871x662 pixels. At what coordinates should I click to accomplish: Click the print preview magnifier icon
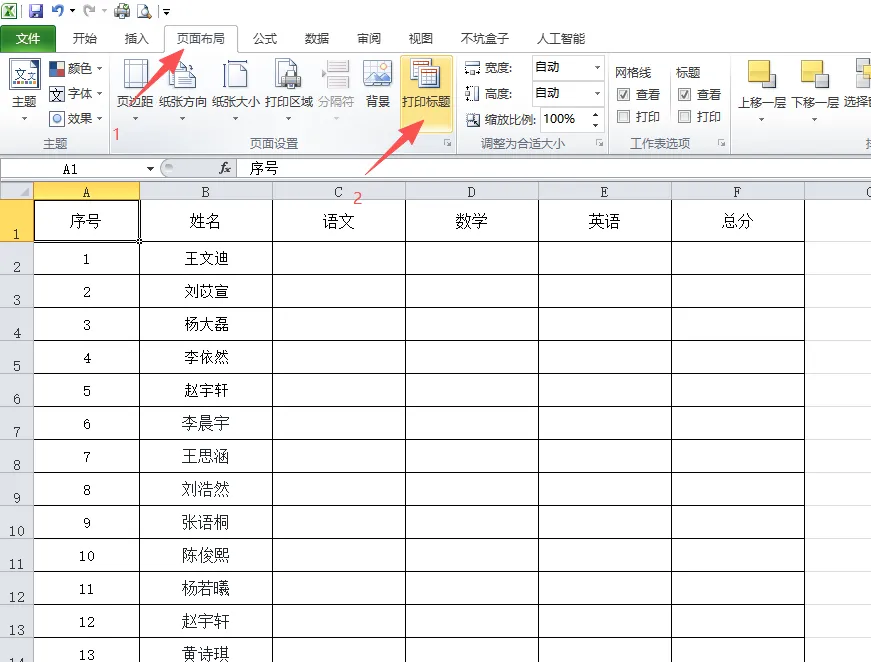[x=143, y=11]
